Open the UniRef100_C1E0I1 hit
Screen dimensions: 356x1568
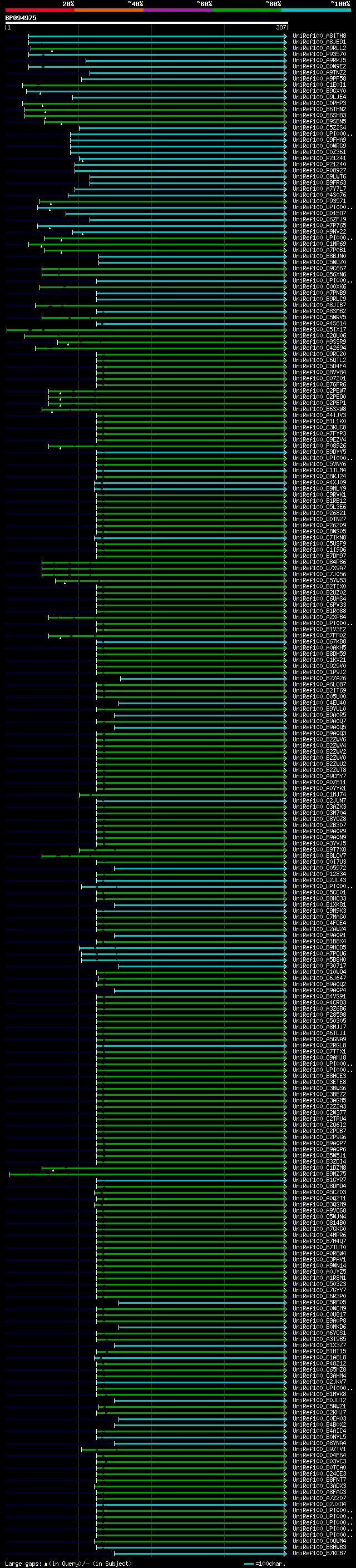[319, 85]
